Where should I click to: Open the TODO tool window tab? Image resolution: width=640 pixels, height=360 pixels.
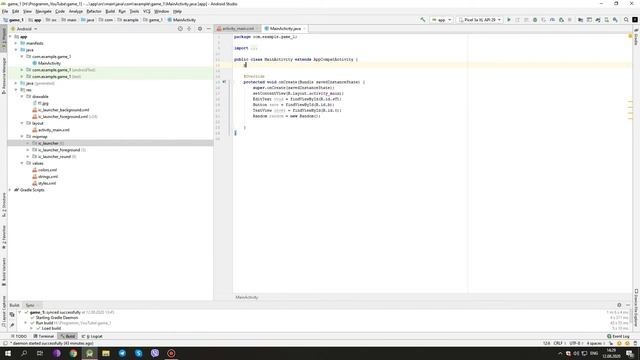pyautogui.click(x=19, y=336)
